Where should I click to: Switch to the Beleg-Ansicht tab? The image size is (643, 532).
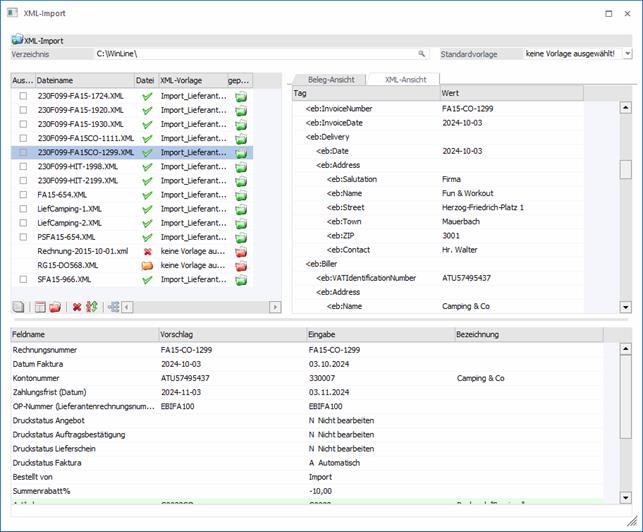[x=329, y=79]
